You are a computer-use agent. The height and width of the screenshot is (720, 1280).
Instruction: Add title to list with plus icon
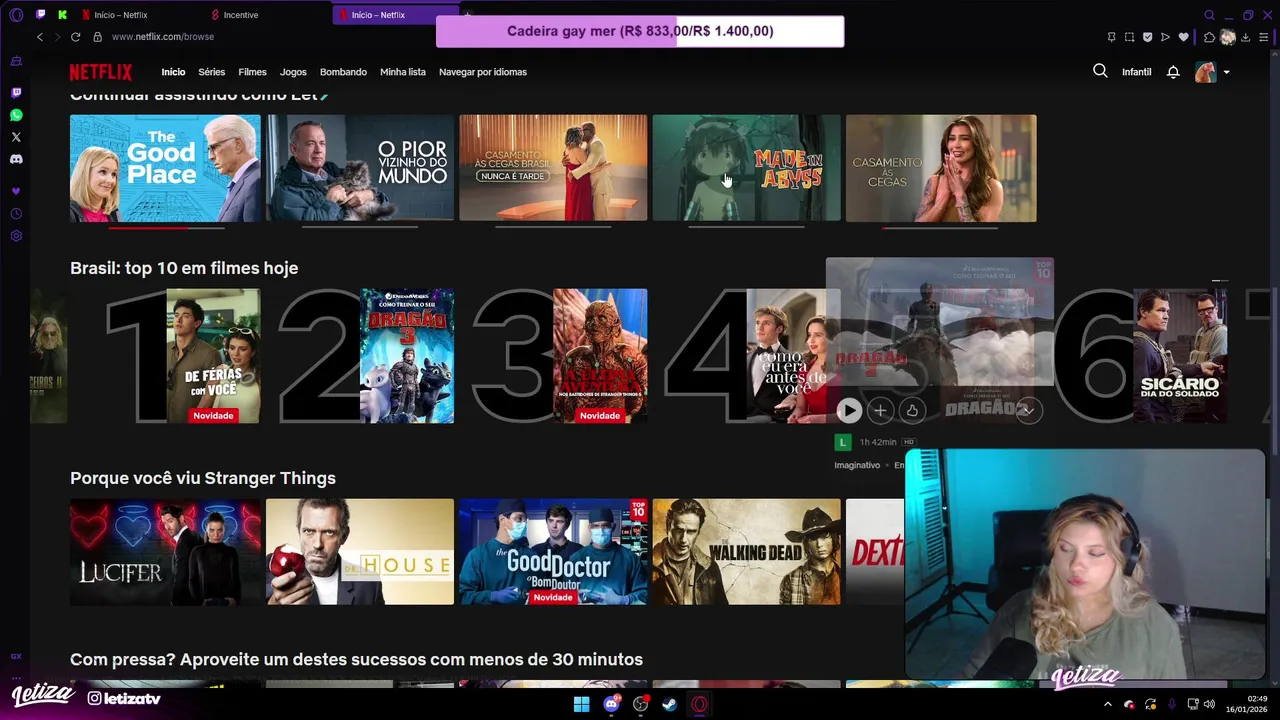(x=880, y=410)
